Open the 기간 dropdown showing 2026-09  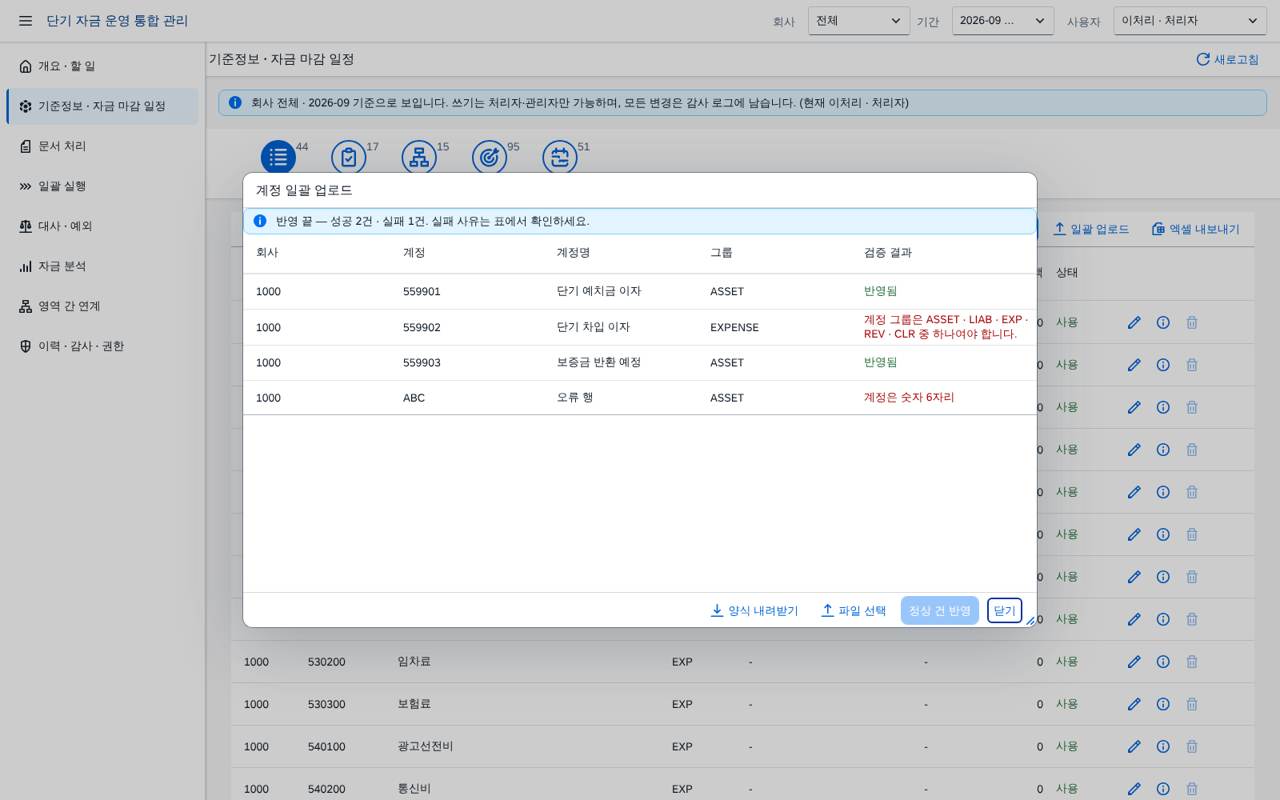pos(1003,21)
